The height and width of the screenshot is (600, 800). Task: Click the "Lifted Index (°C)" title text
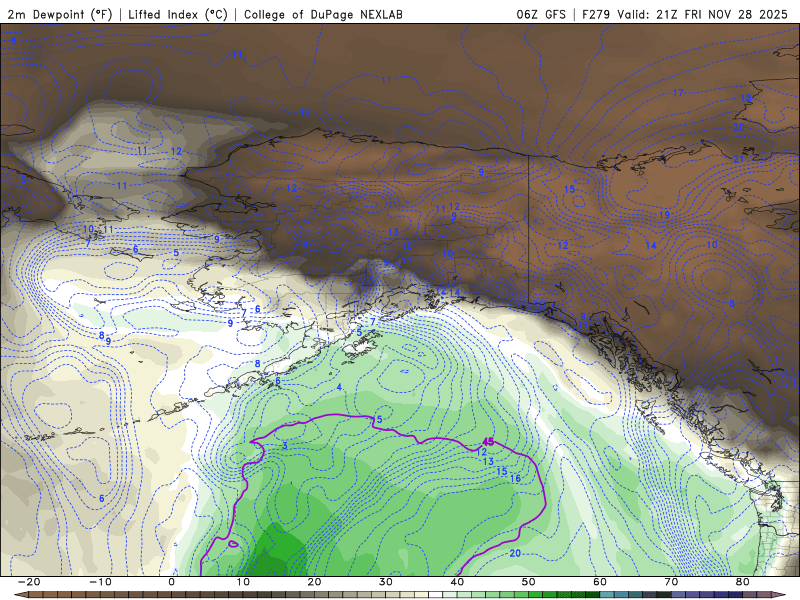pos(178,14)
